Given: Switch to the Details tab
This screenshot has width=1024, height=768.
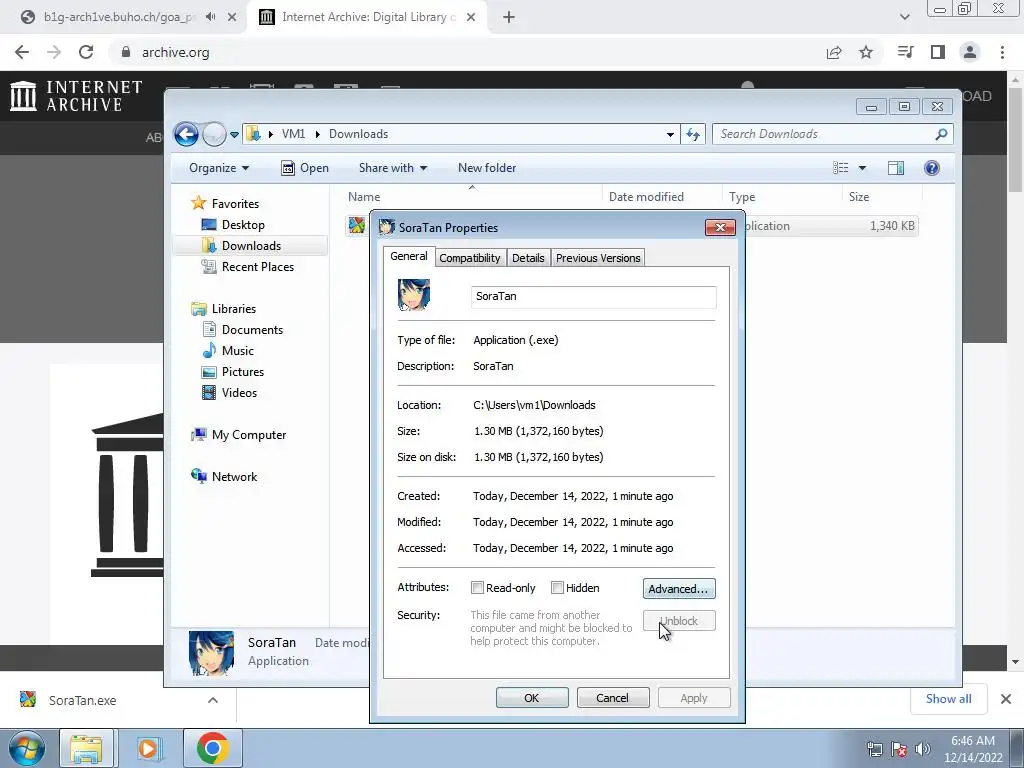Looking at the screenshot, I should tap(528, 258).
